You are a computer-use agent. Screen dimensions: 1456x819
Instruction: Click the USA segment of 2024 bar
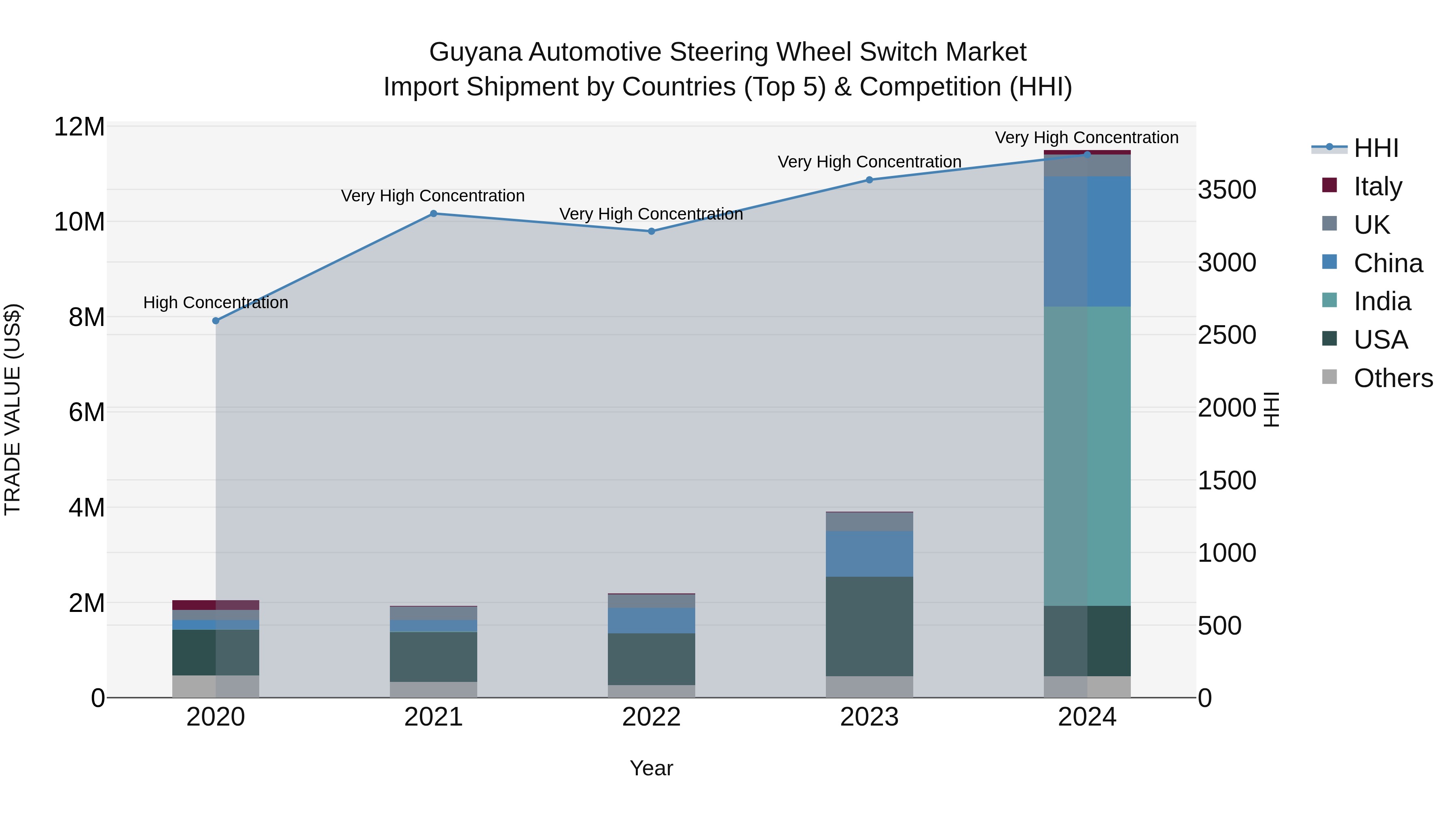tap(1087, 641)
